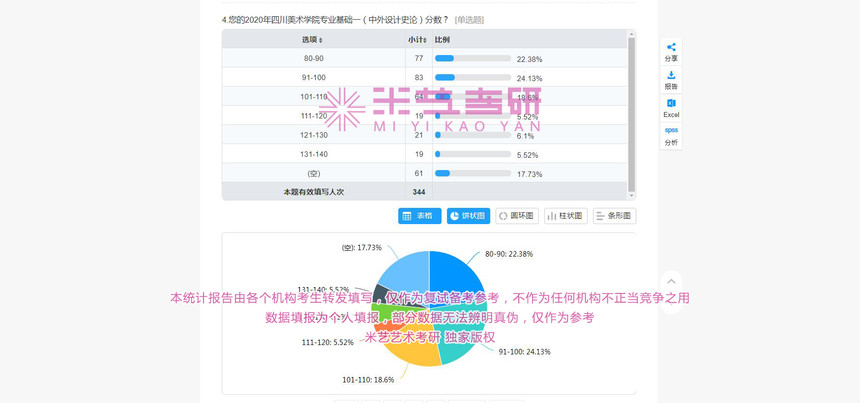Click the 91-100 proportion bar
Viewport: 860px width, 403px height.
point(473,77)
